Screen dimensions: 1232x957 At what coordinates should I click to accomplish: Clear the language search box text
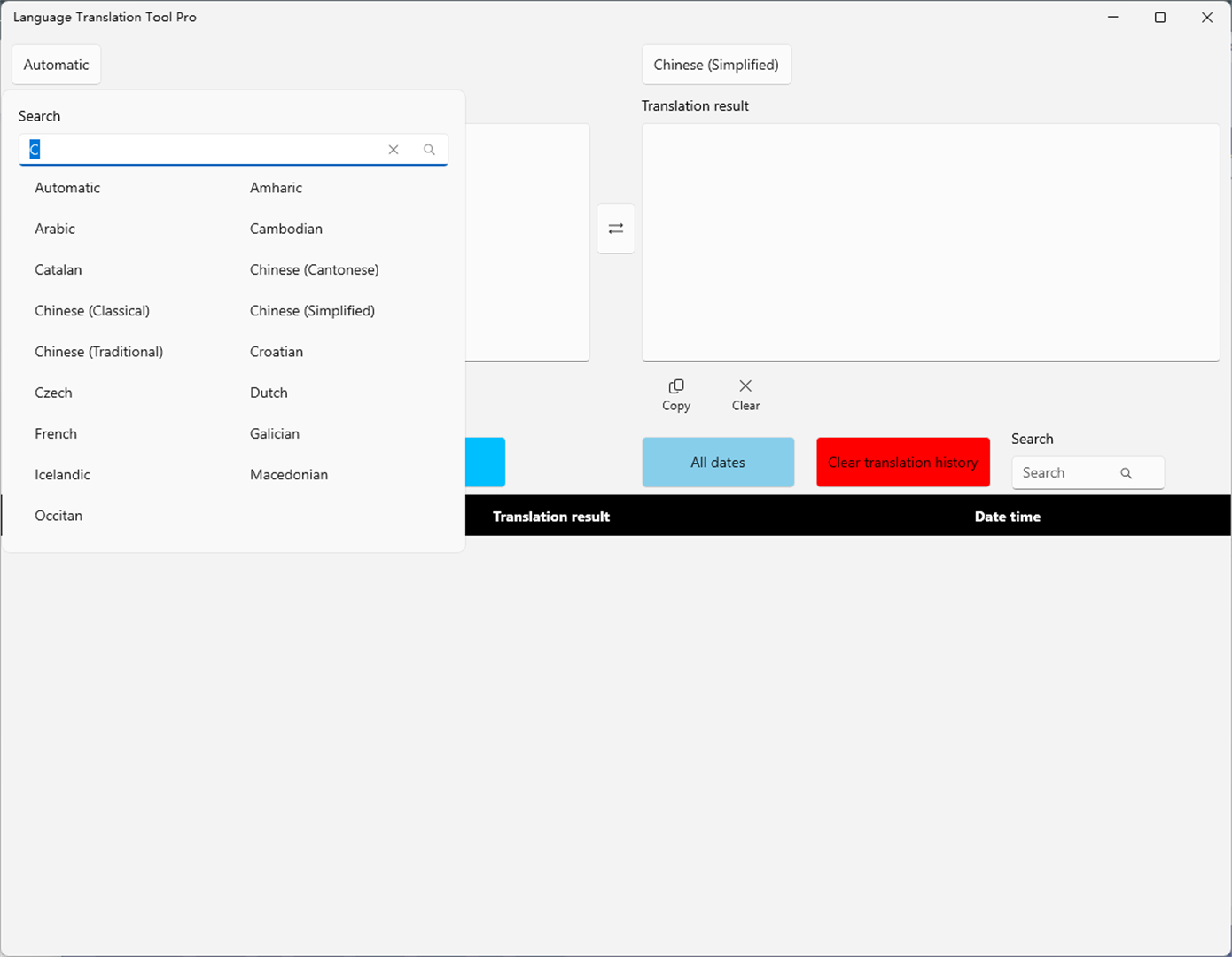(394, 150)
